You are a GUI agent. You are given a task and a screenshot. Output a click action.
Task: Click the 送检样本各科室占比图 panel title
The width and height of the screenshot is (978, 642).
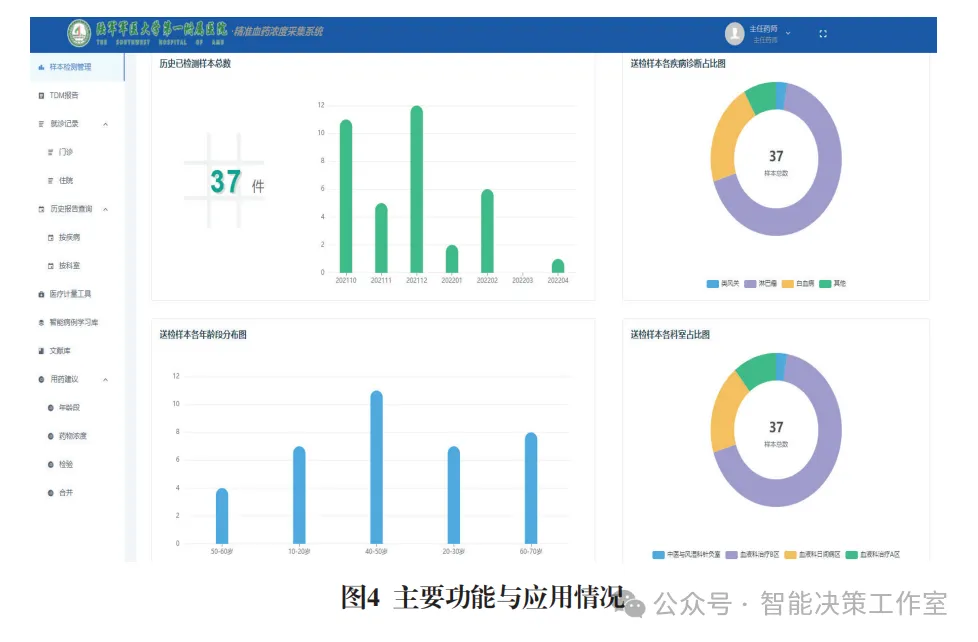[x=670, y=335]
